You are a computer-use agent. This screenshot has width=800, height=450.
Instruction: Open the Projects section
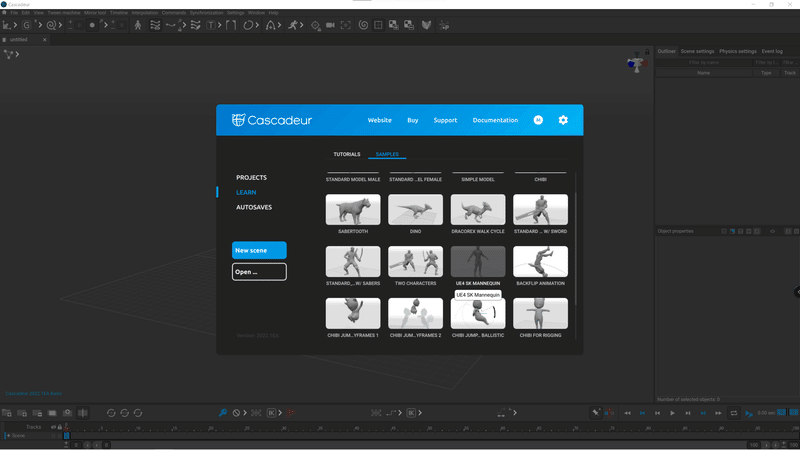[x=251, y=178]
